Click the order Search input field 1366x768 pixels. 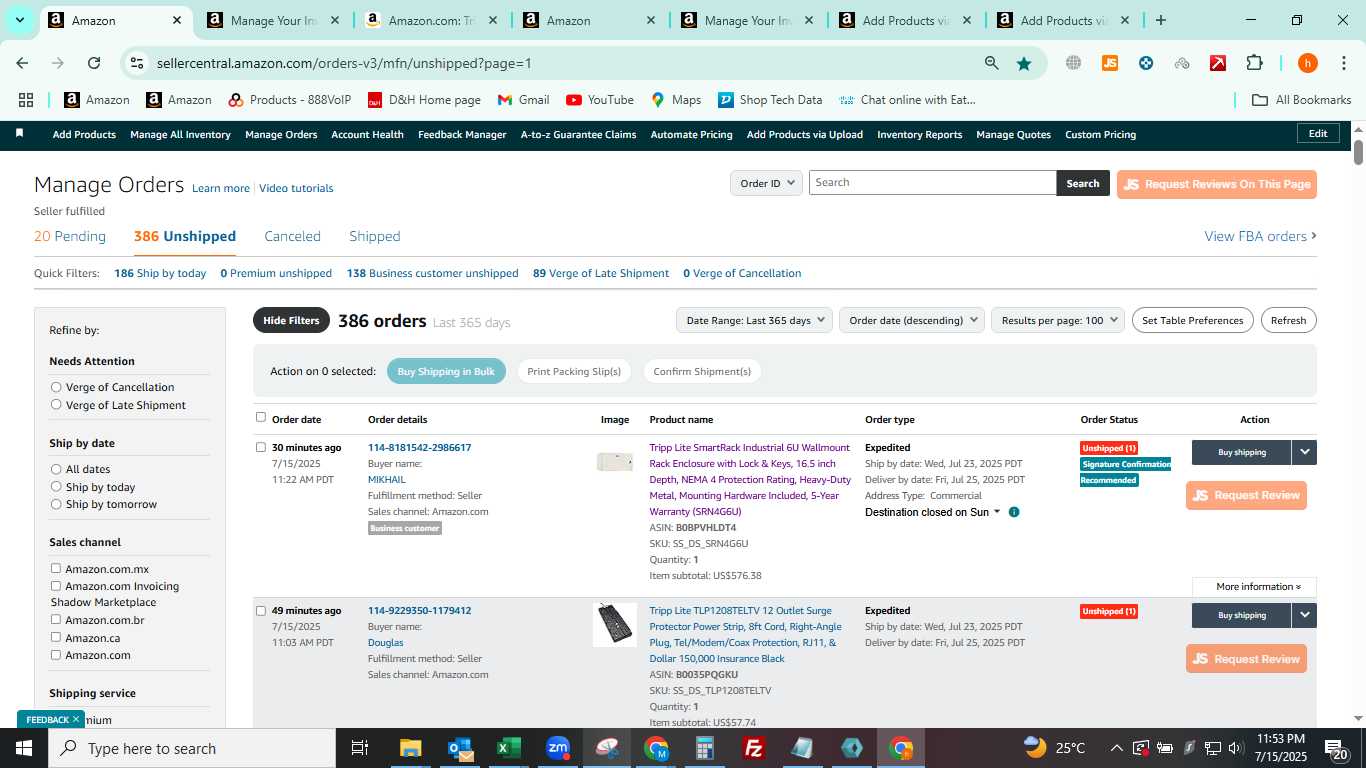932,183
